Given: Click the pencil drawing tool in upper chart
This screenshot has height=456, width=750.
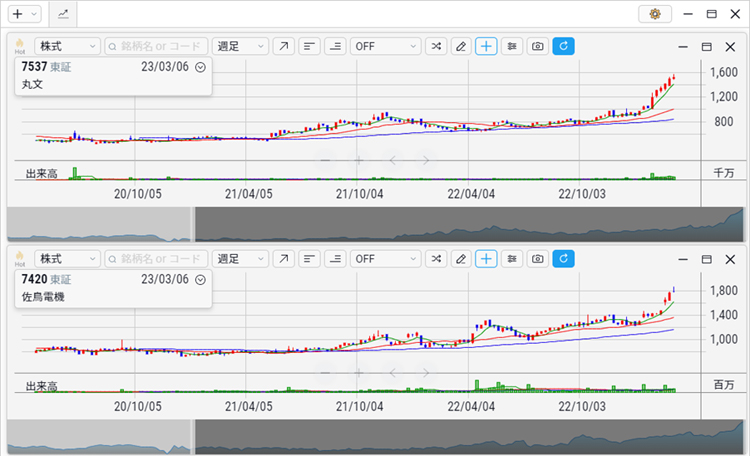Looking at the screenshot, I should pyautogui.click(x=461, y=46).
